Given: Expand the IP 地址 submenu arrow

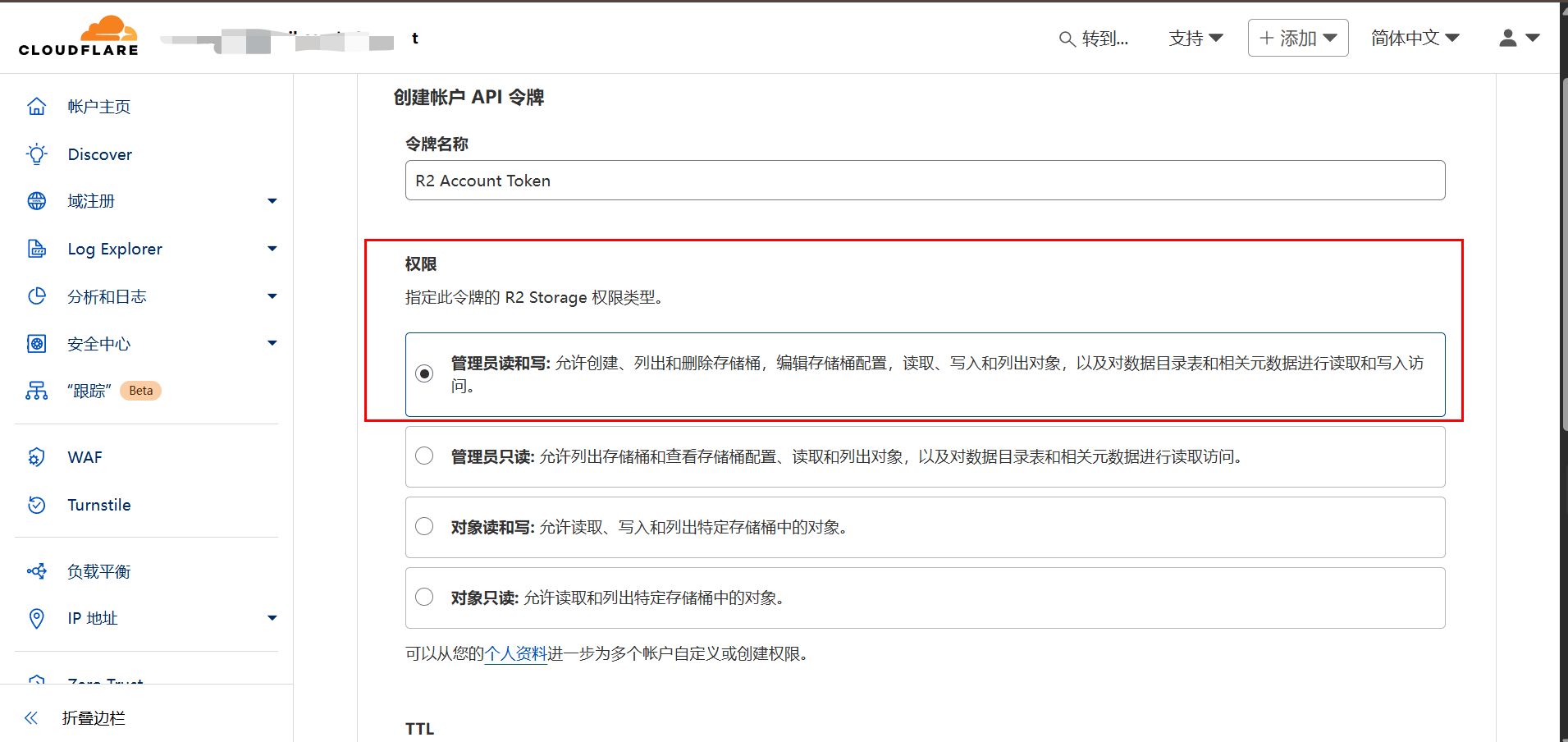Looking at the screenshot, I should coord(272,618).
